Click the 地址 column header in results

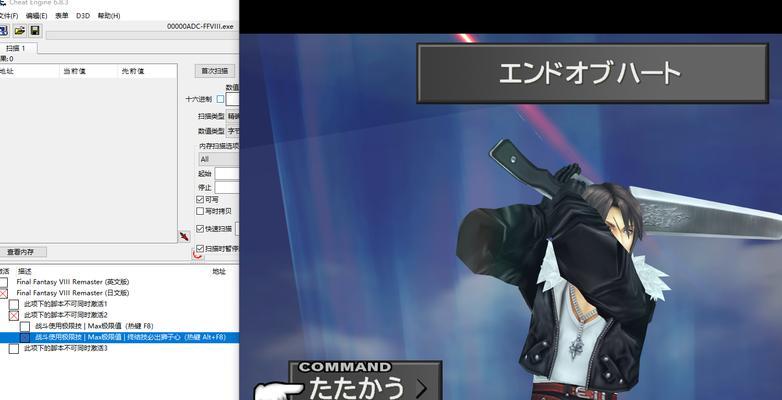click(29, 71)
